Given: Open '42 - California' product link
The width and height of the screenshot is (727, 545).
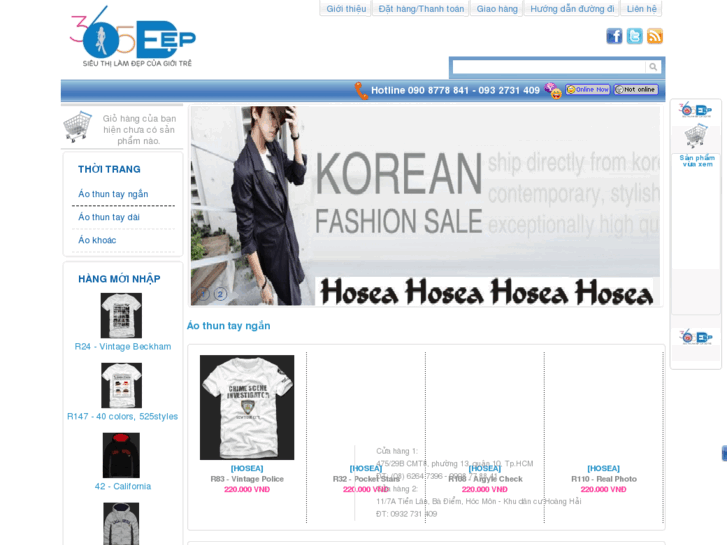Looking at the screenshot, I should 123,486.
